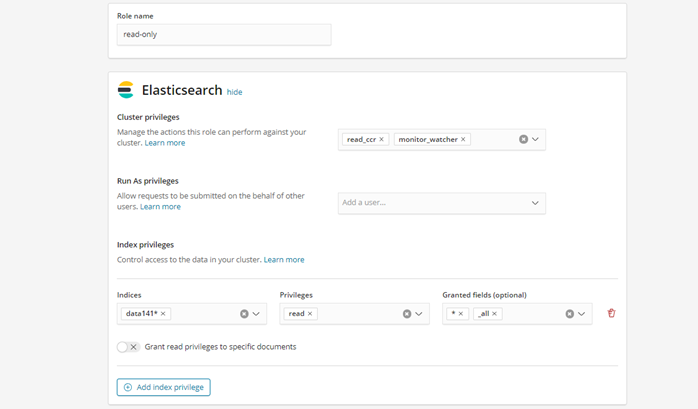Clear all cluster privileges selections
The image size is (698, 409).
[x=524, y=139]
